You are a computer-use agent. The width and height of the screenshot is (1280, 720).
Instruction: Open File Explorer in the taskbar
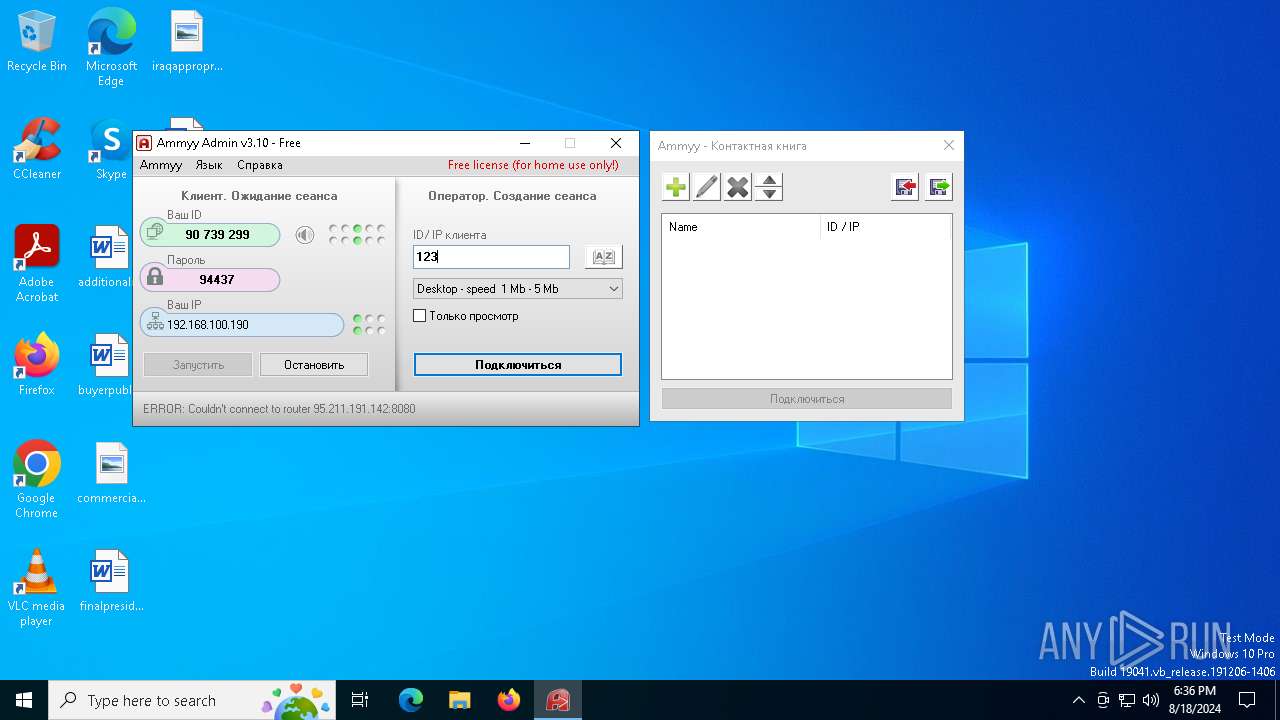coord(460,700)
